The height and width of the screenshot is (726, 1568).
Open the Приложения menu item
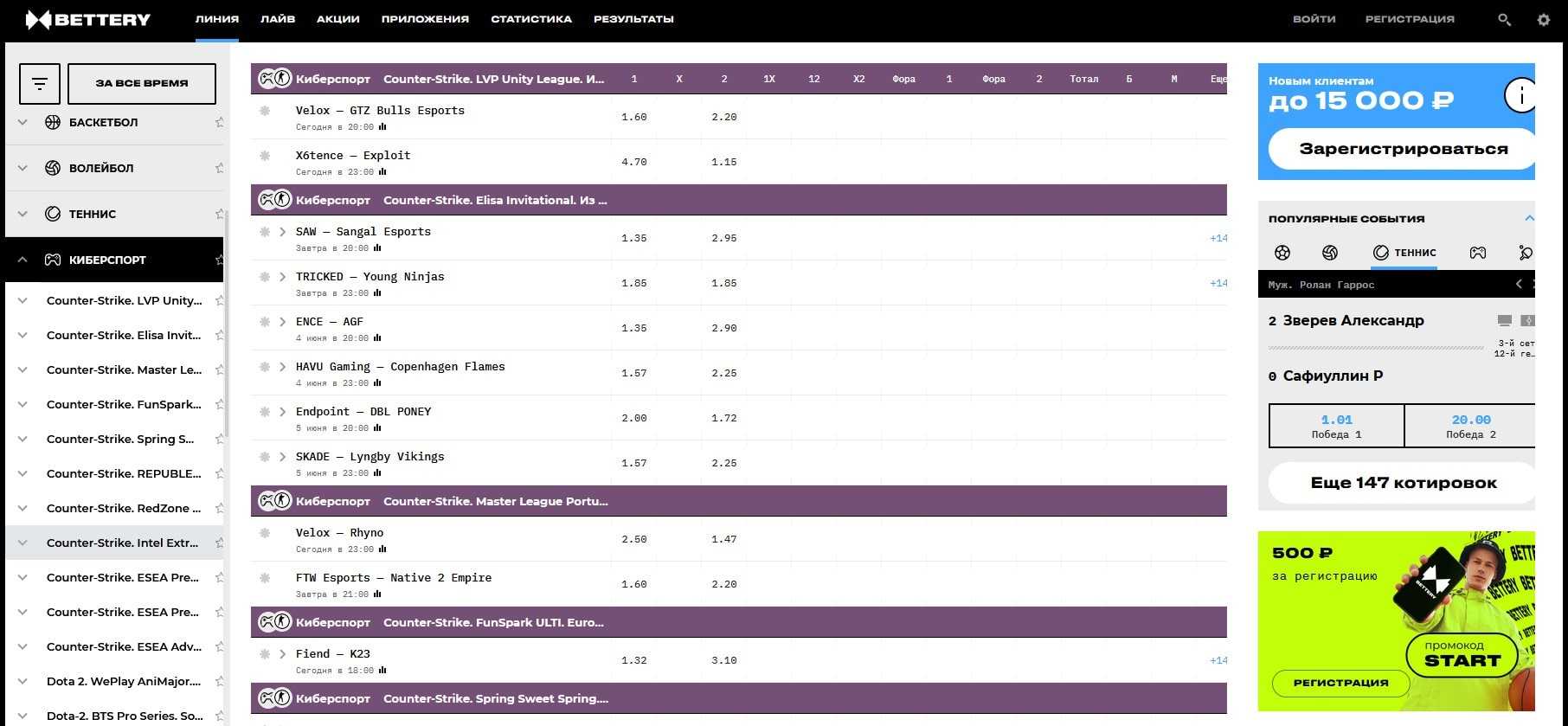[x=425, y=19]
